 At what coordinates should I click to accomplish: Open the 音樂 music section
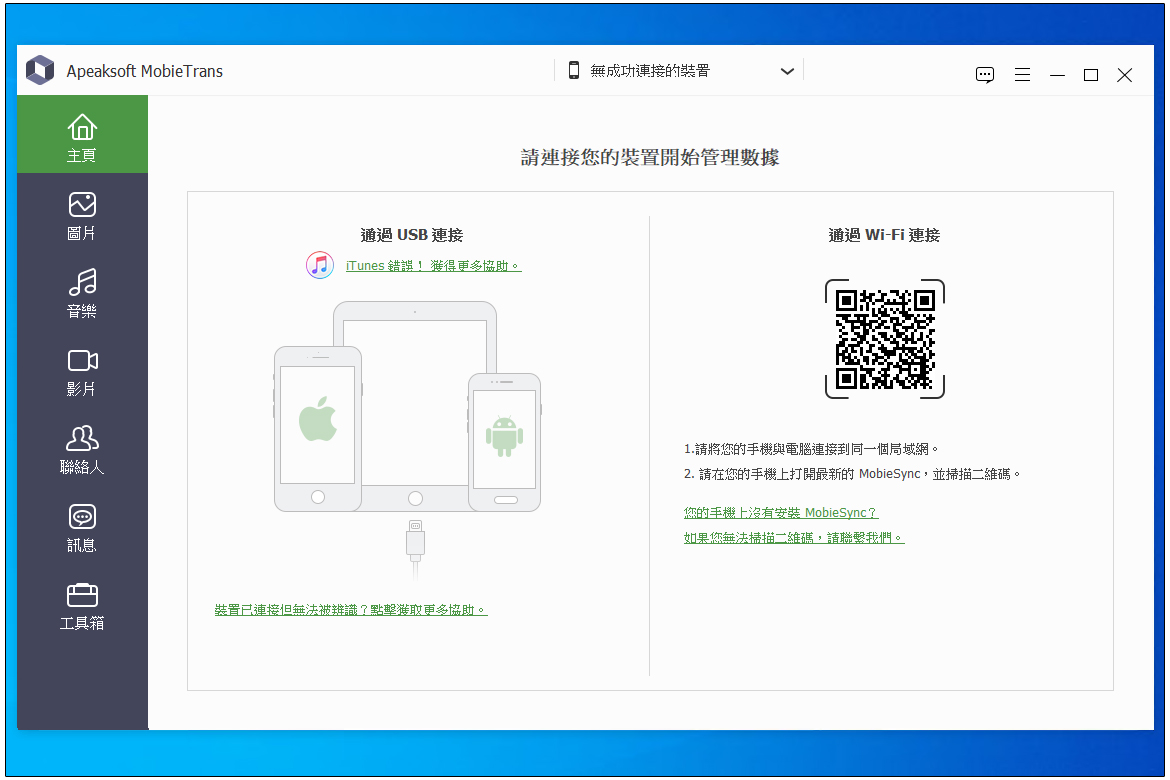[x=82, y=293]
